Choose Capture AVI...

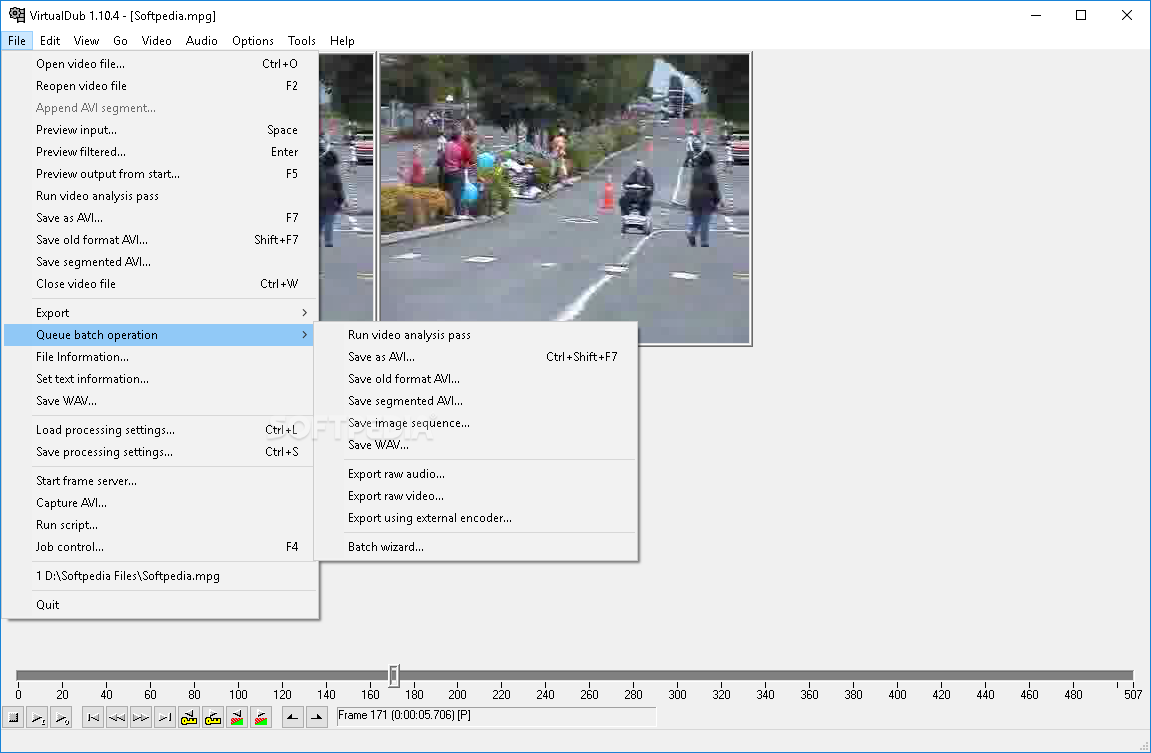coord(161,503)
